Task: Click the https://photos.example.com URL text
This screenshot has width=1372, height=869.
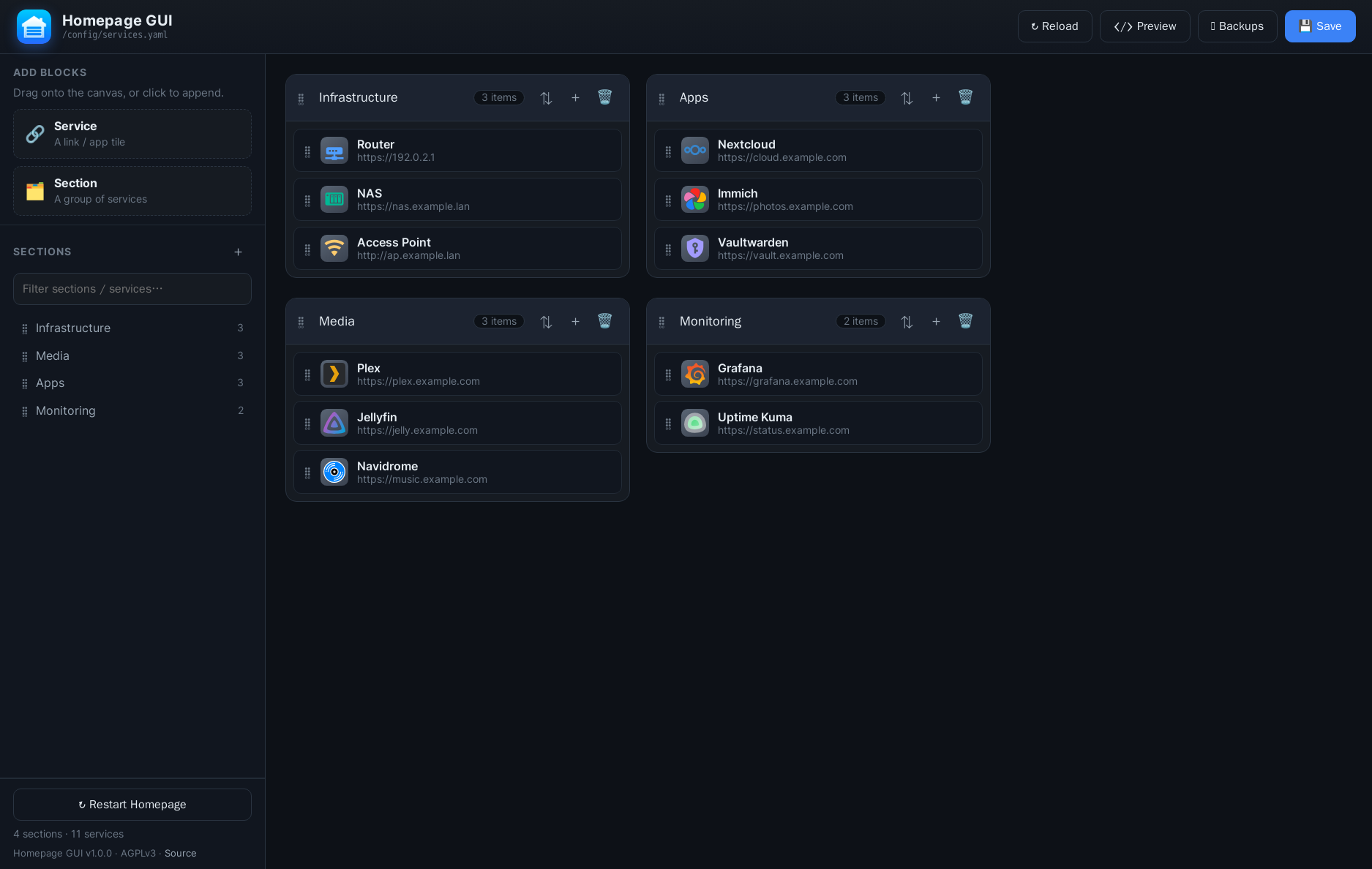Action: tap(785, 206)
